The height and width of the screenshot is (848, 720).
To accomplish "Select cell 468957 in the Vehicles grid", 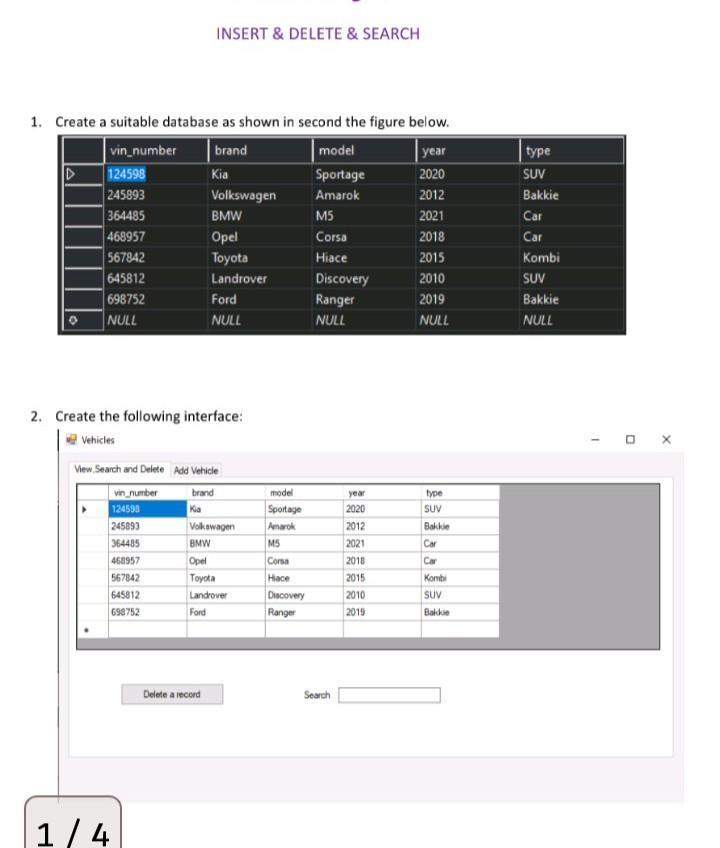I will click(x=147, y=561).
